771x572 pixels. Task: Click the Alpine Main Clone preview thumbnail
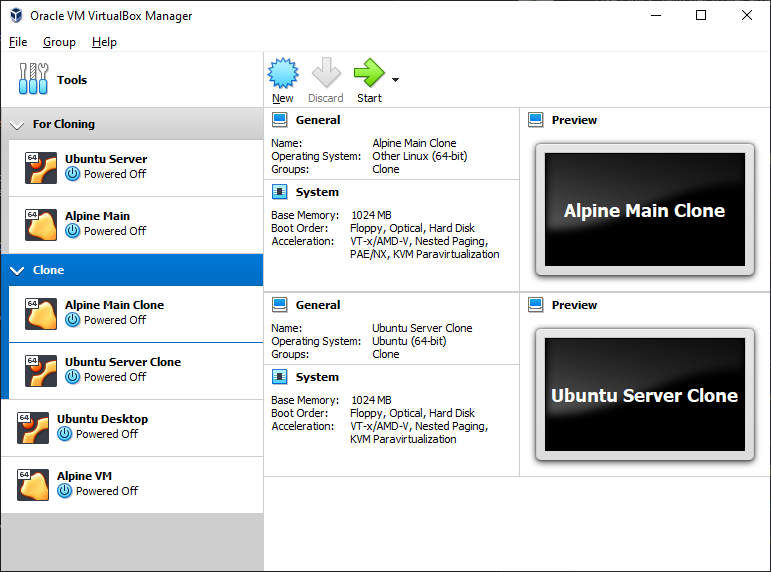click(645, 210)
